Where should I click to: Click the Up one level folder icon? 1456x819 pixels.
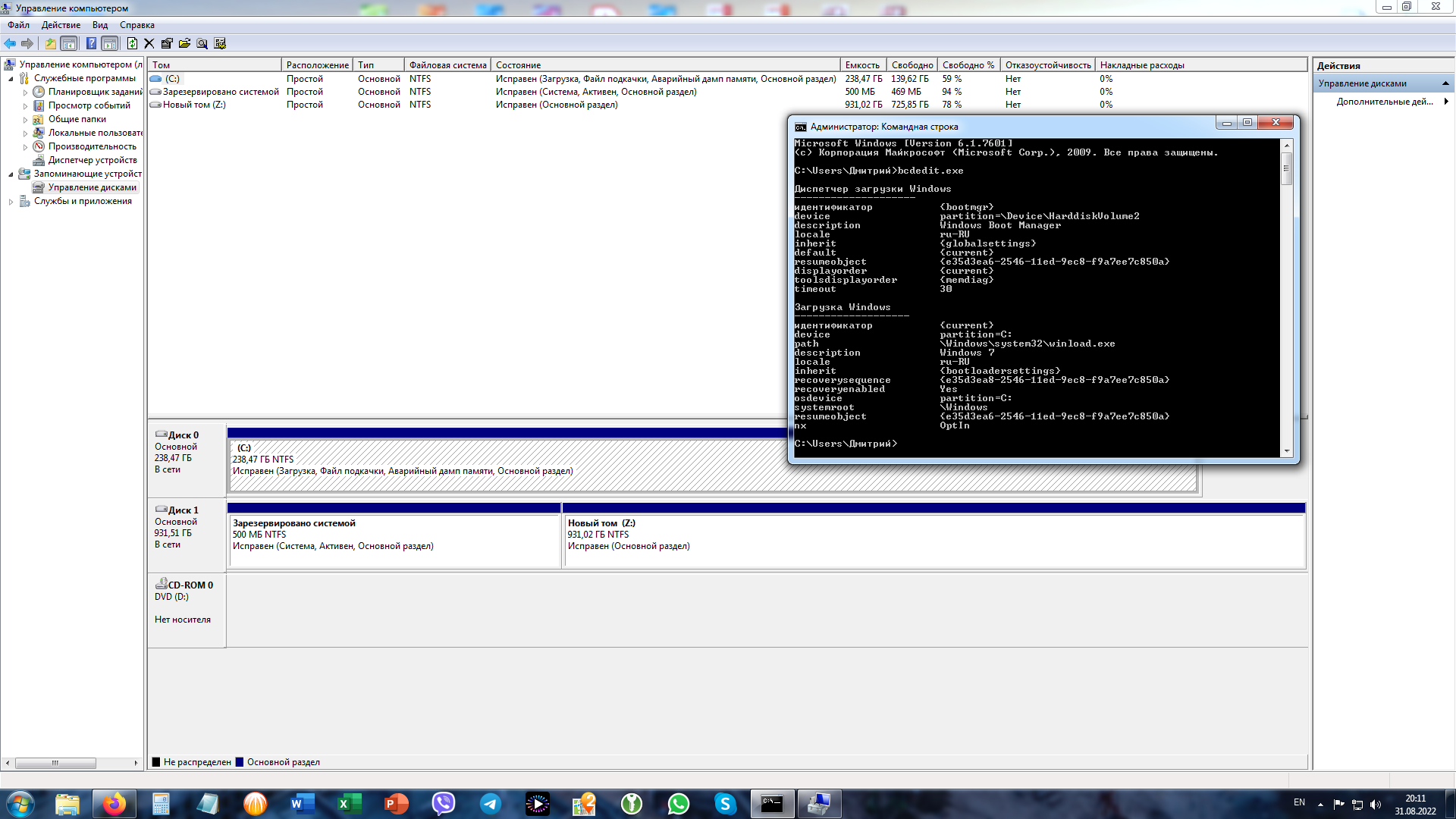(50, 43)
